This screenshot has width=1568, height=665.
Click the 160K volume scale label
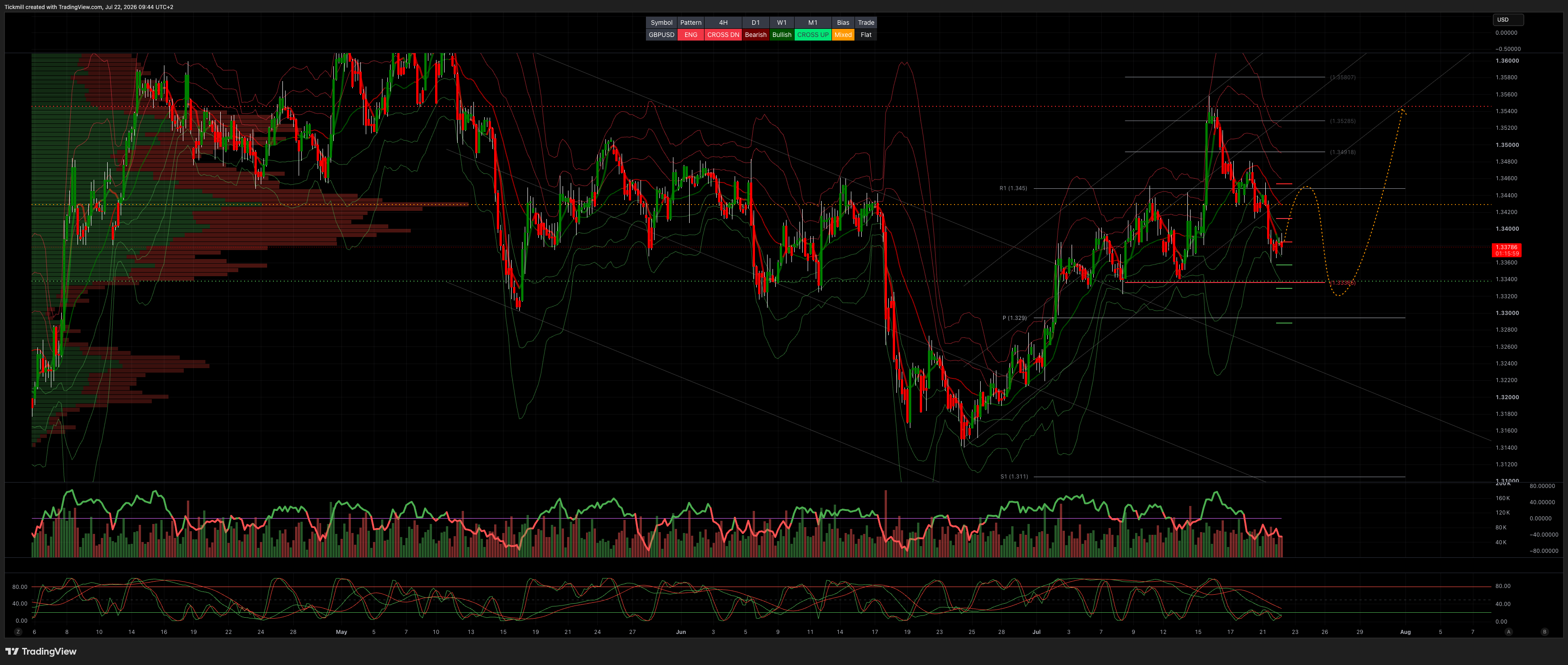[1502, 498]
